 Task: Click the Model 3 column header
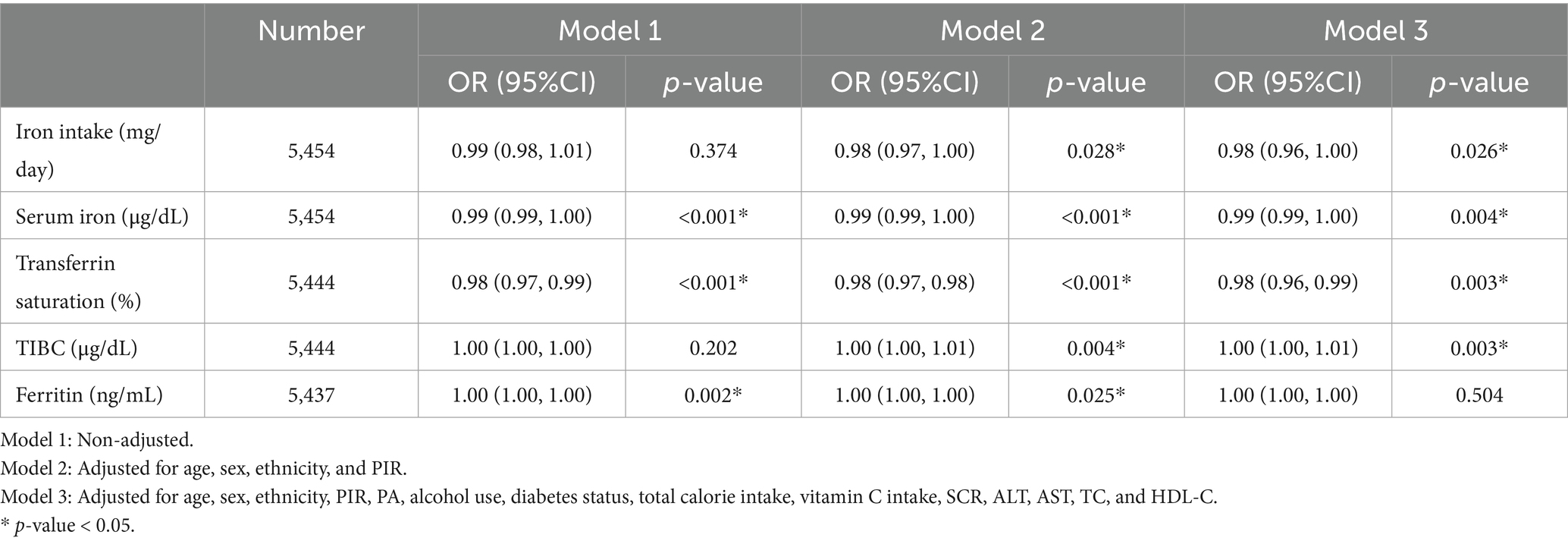pyautogui.click(x=1375, y=30)
